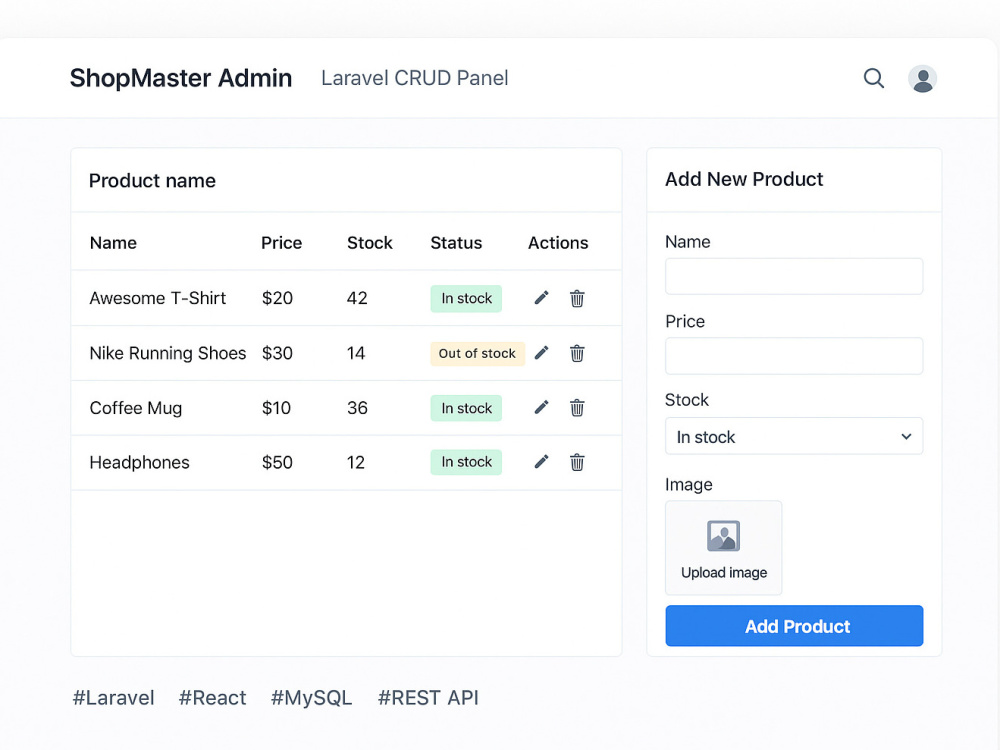
Task: Click the stock value 12
Action: coord(356,462)
